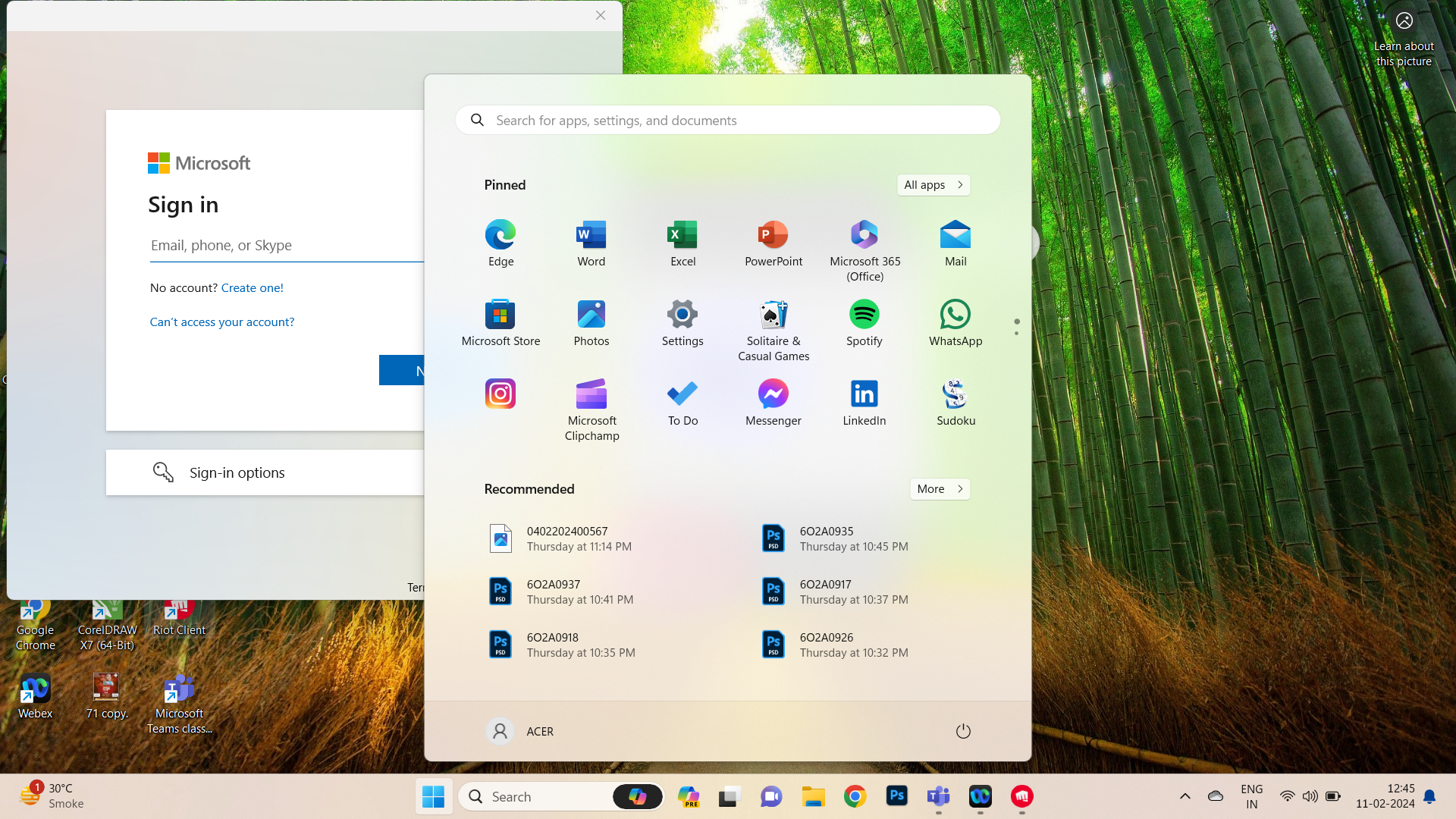1456x819 pixels.
Task: Launch Microsoft Clipchamp
Action: [591, 409]
